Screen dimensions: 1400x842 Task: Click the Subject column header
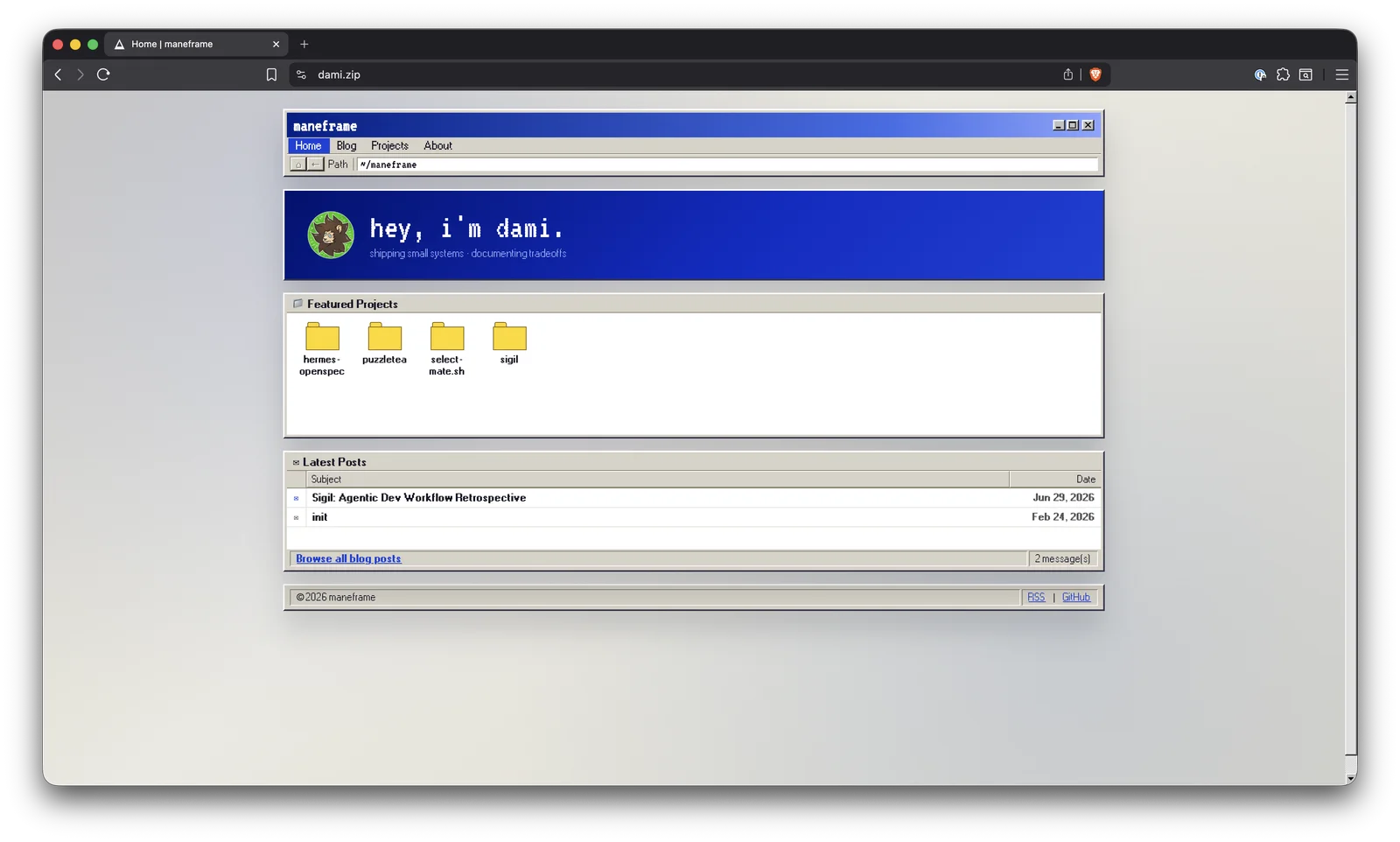tap(657, 479)
